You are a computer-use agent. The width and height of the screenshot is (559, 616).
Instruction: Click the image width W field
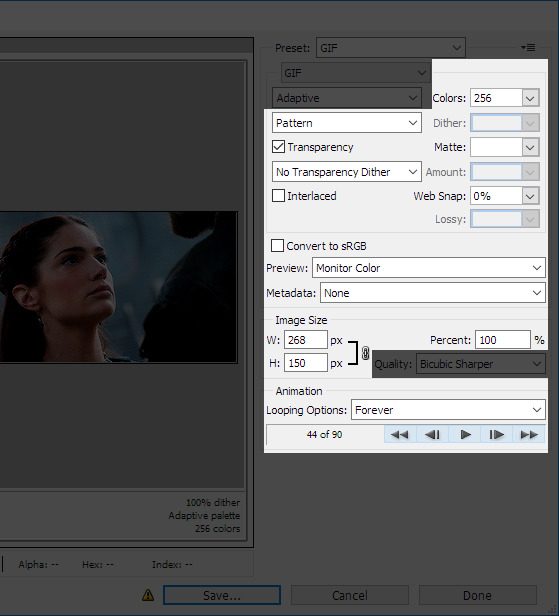click(x=306, y=340)
